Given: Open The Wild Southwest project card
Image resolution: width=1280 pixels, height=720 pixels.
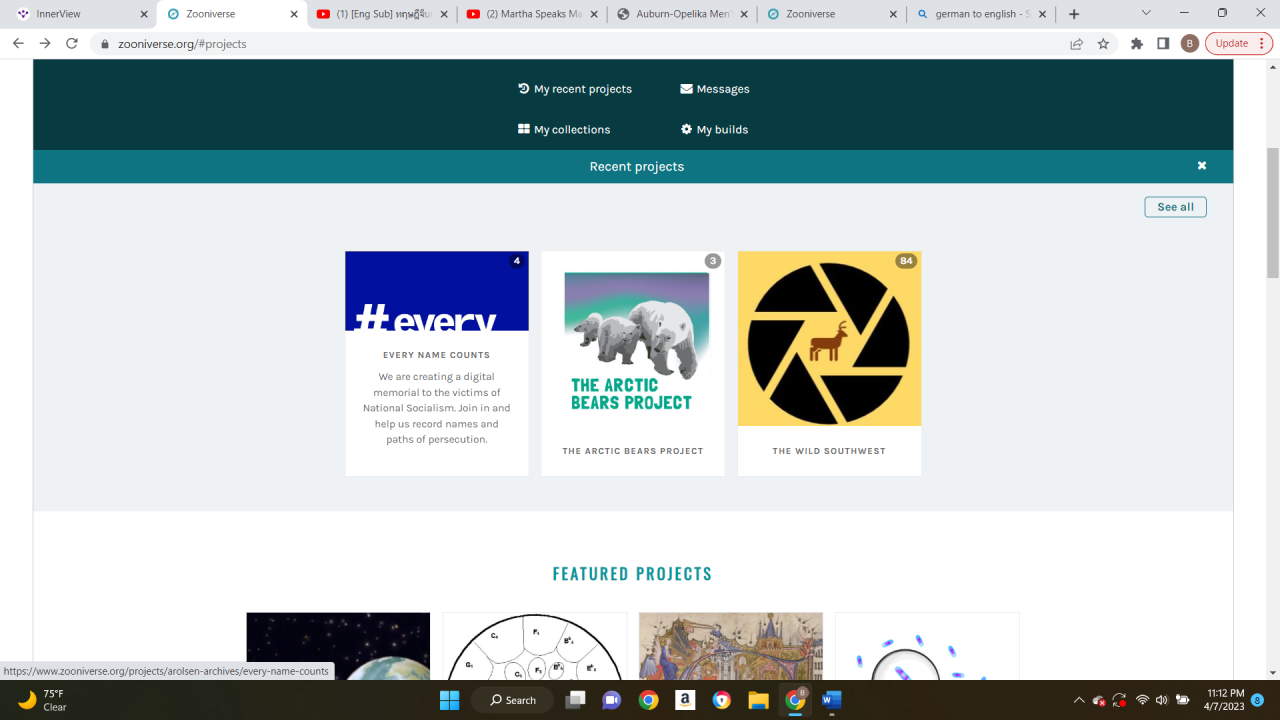Looking at the screenshot, I should (x=829, y=363).
